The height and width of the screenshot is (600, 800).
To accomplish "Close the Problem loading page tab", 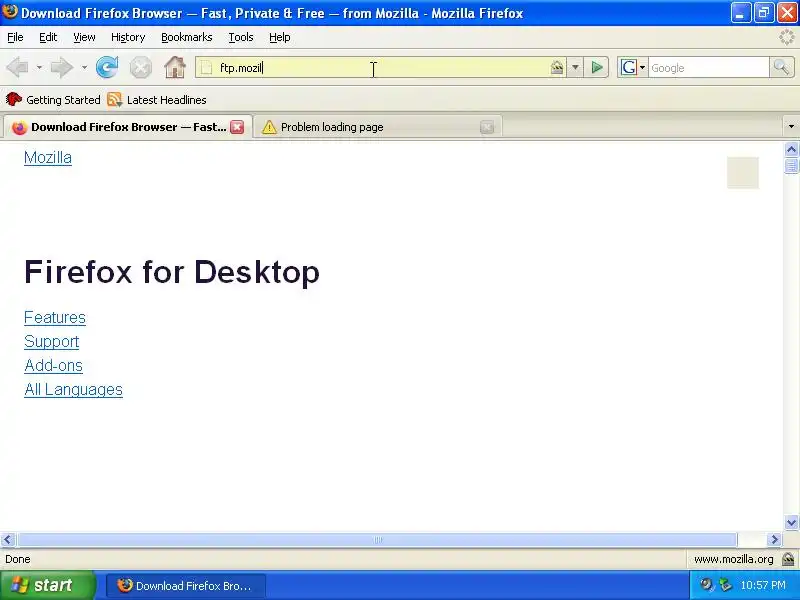I will 487,127.
